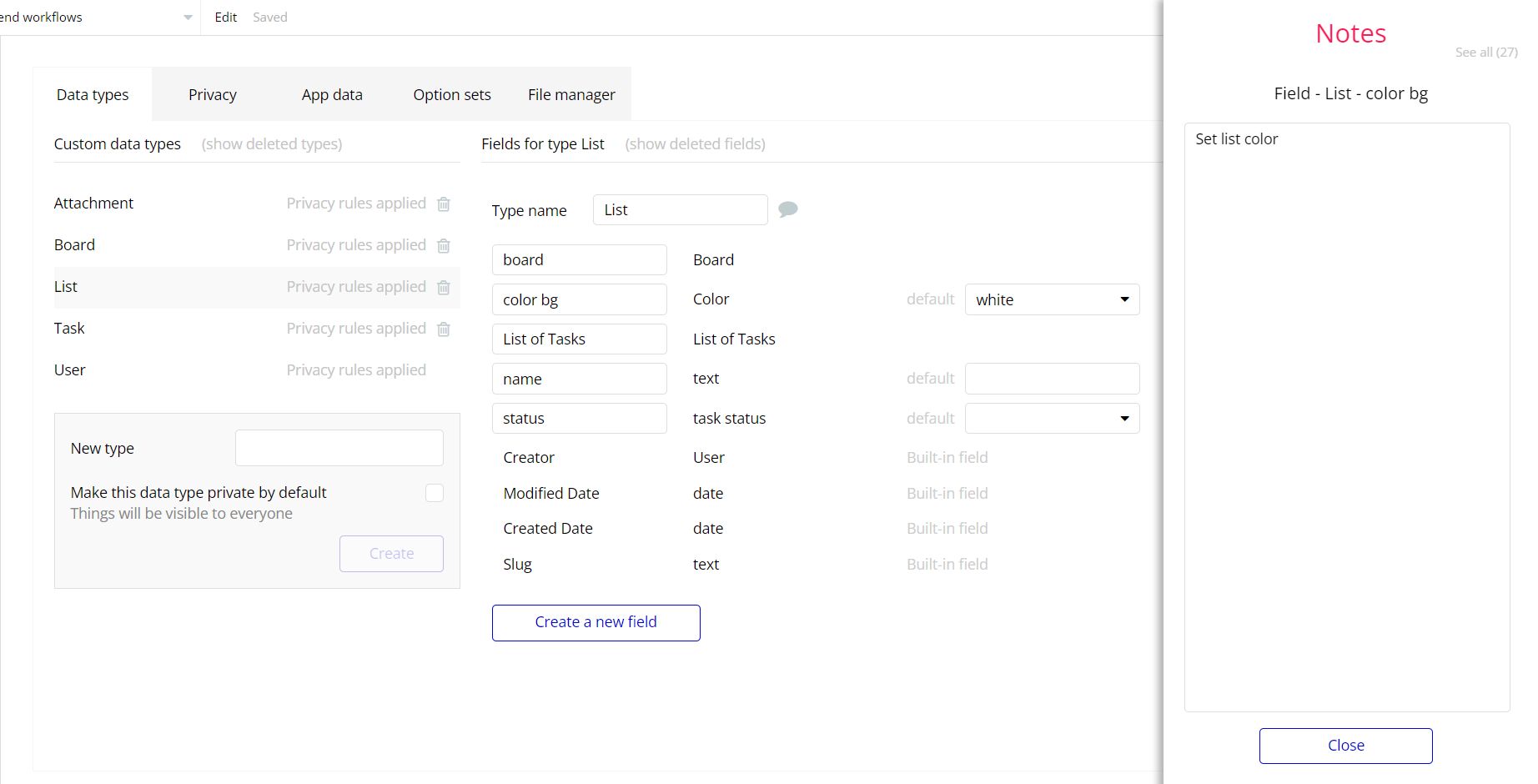Screen dimensions: 1538x784
Task: Click trash icon next to Board type
Action: pos(444,246)
